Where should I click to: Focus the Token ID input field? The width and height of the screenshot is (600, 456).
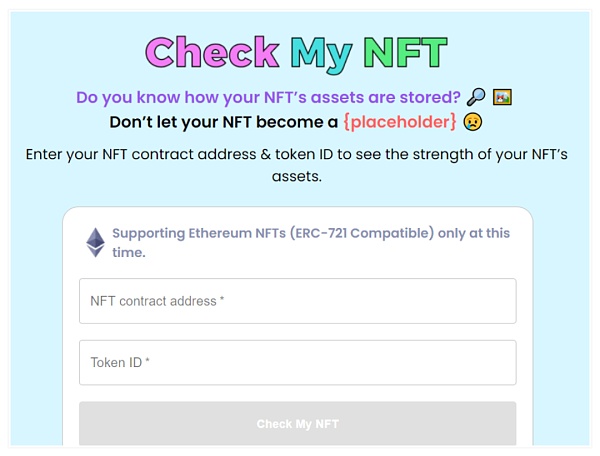297,363
